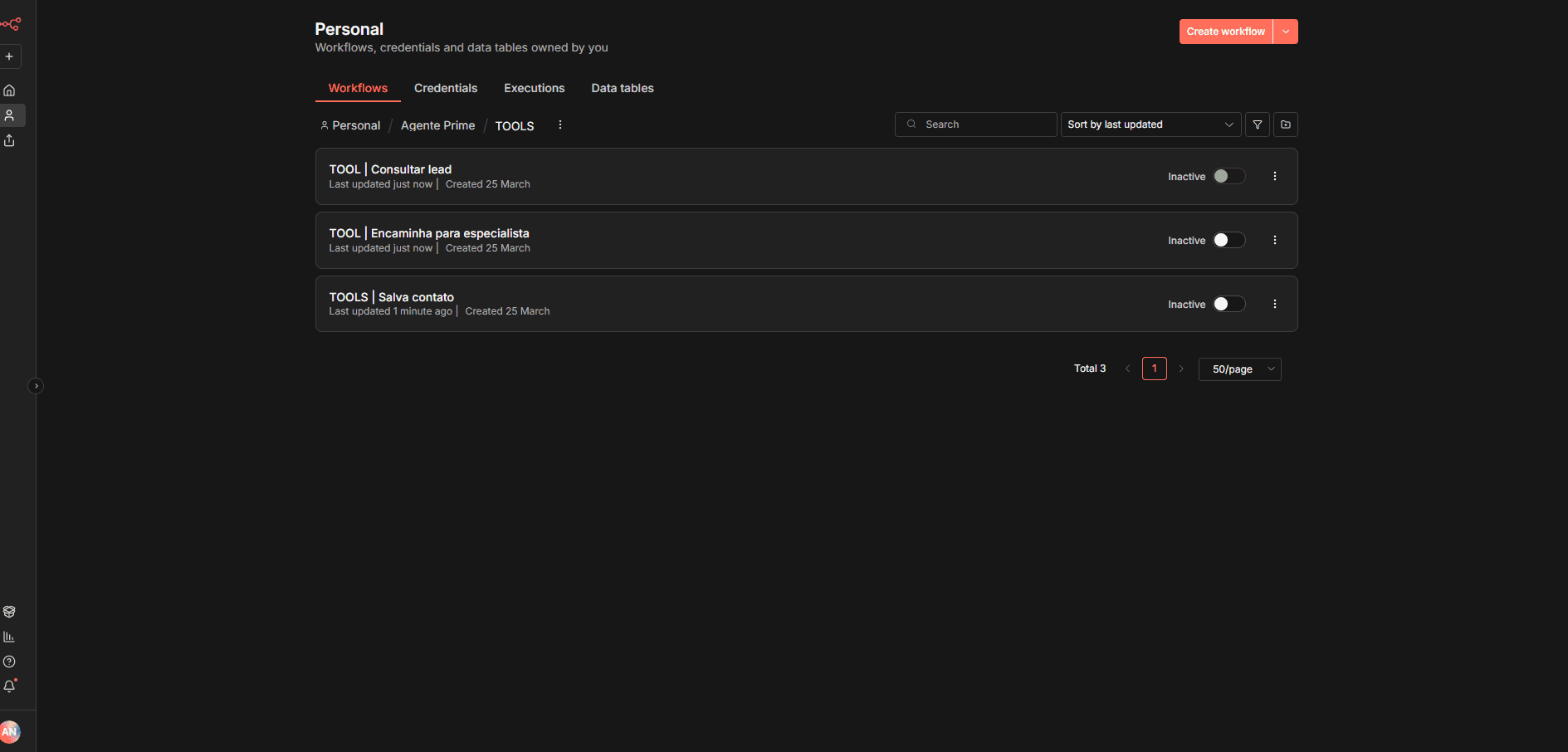
Task: Open Insights chart icon in sidebar
Action: coord(9,637)
